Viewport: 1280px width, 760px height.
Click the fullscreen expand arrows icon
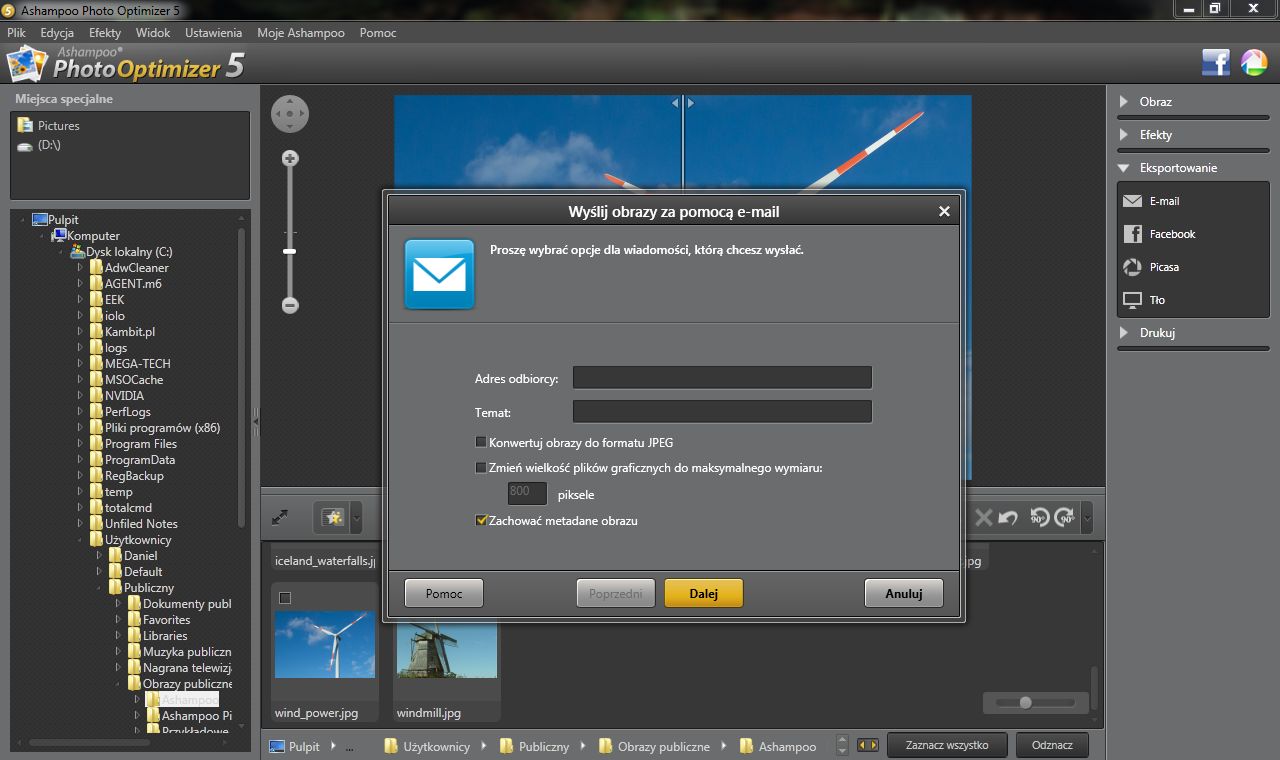(x=280, y=517)
